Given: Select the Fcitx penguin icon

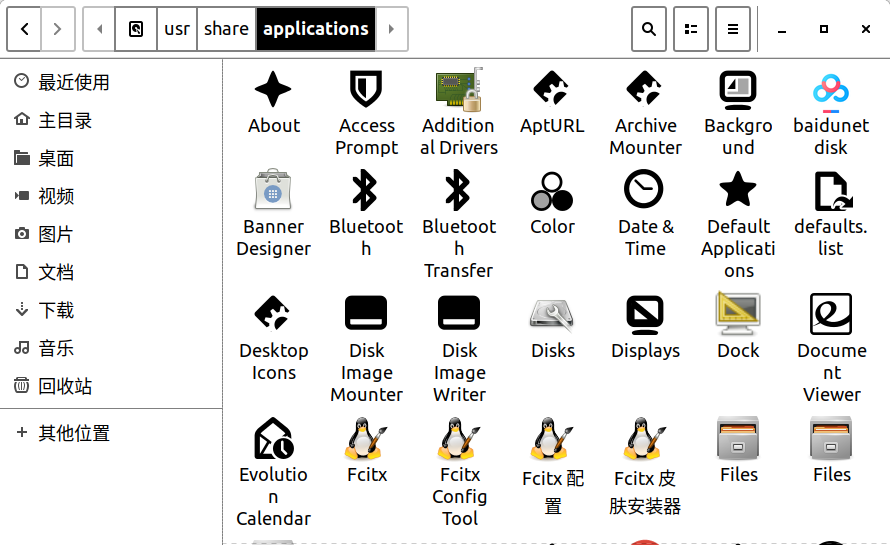Looking at the screenshot, I should (x=366, y=439).
